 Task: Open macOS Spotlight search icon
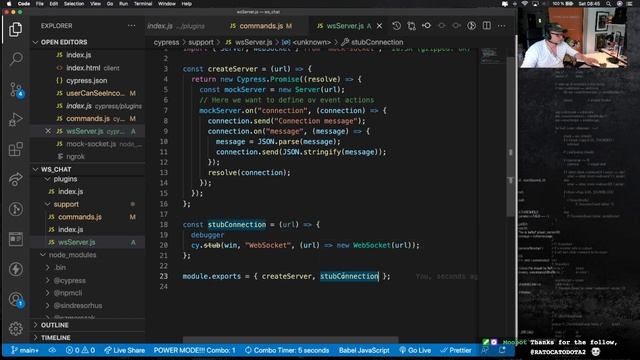pyautogui.click(x=608, y=4)
